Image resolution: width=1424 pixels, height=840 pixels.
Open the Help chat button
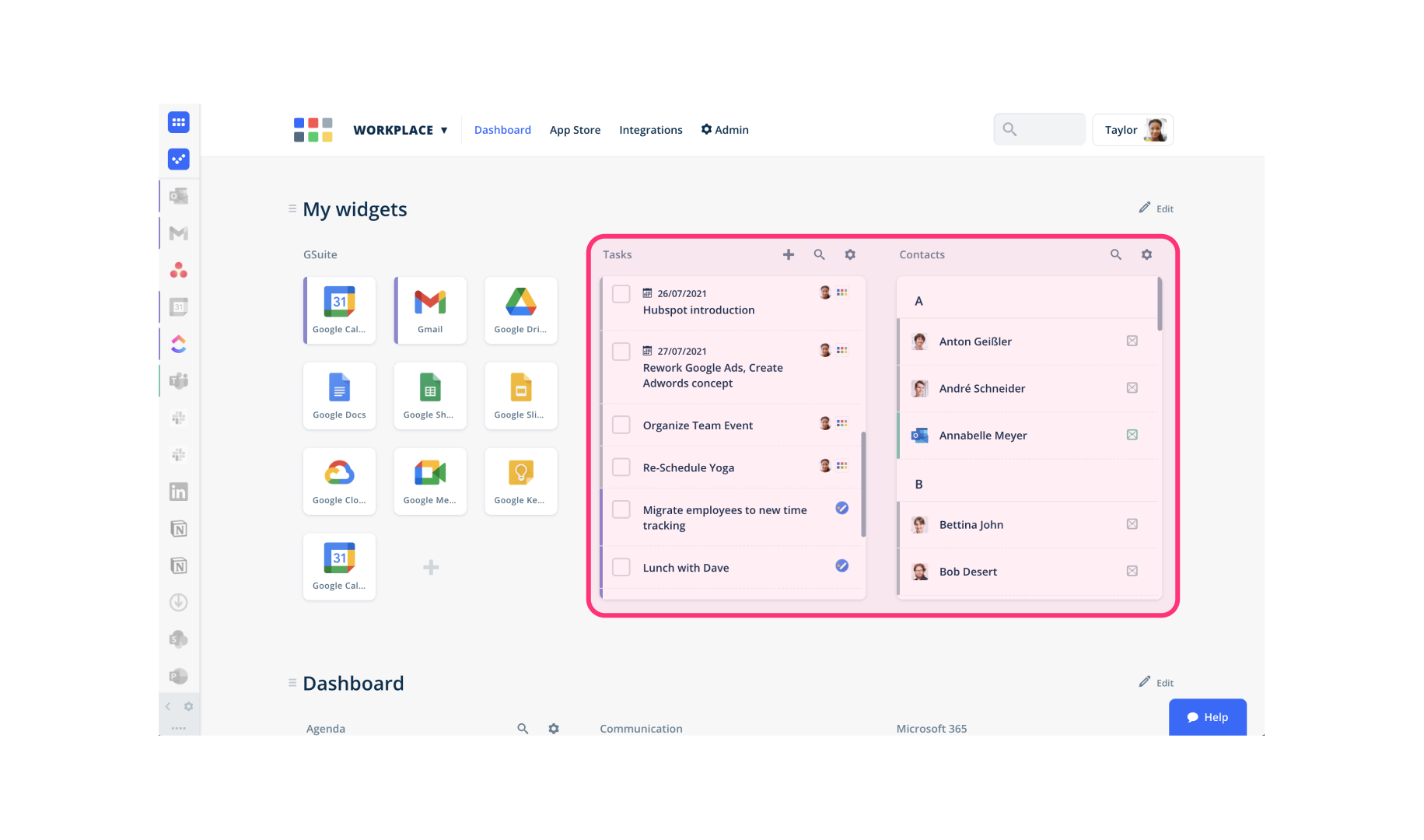pos(1207,717)
